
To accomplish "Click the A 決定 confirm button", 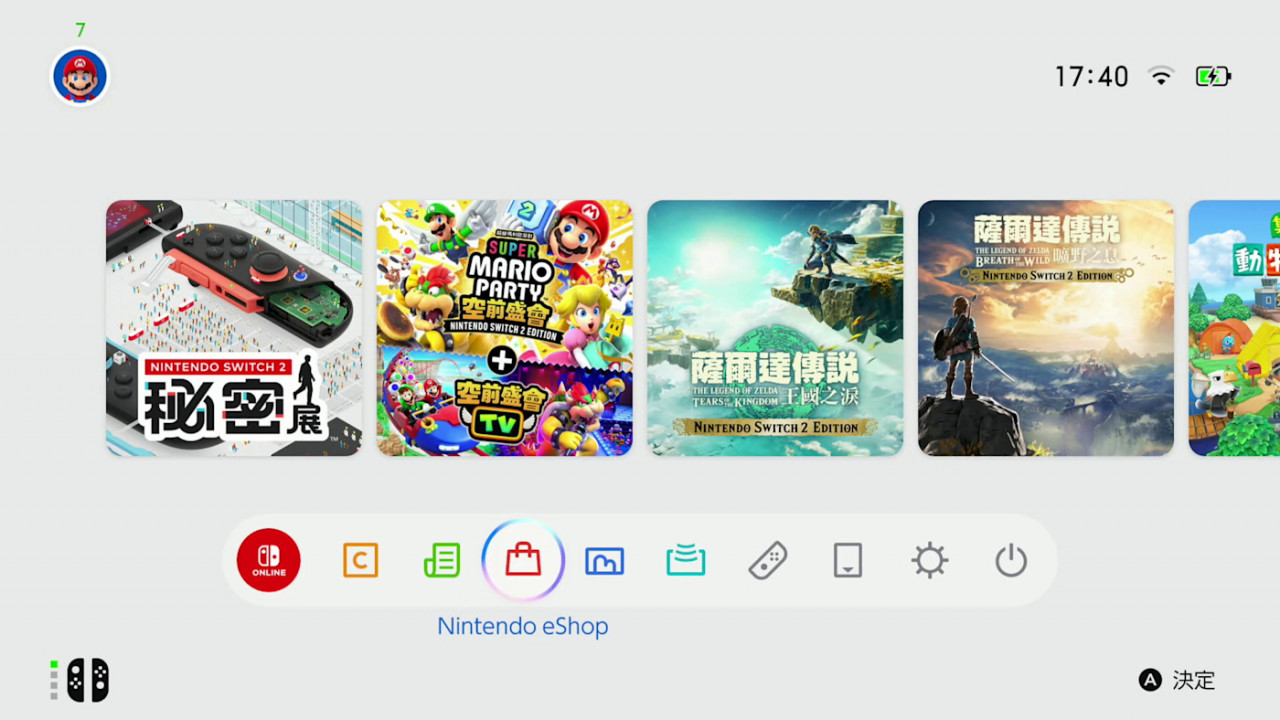I will click(x=1177, y=680).
